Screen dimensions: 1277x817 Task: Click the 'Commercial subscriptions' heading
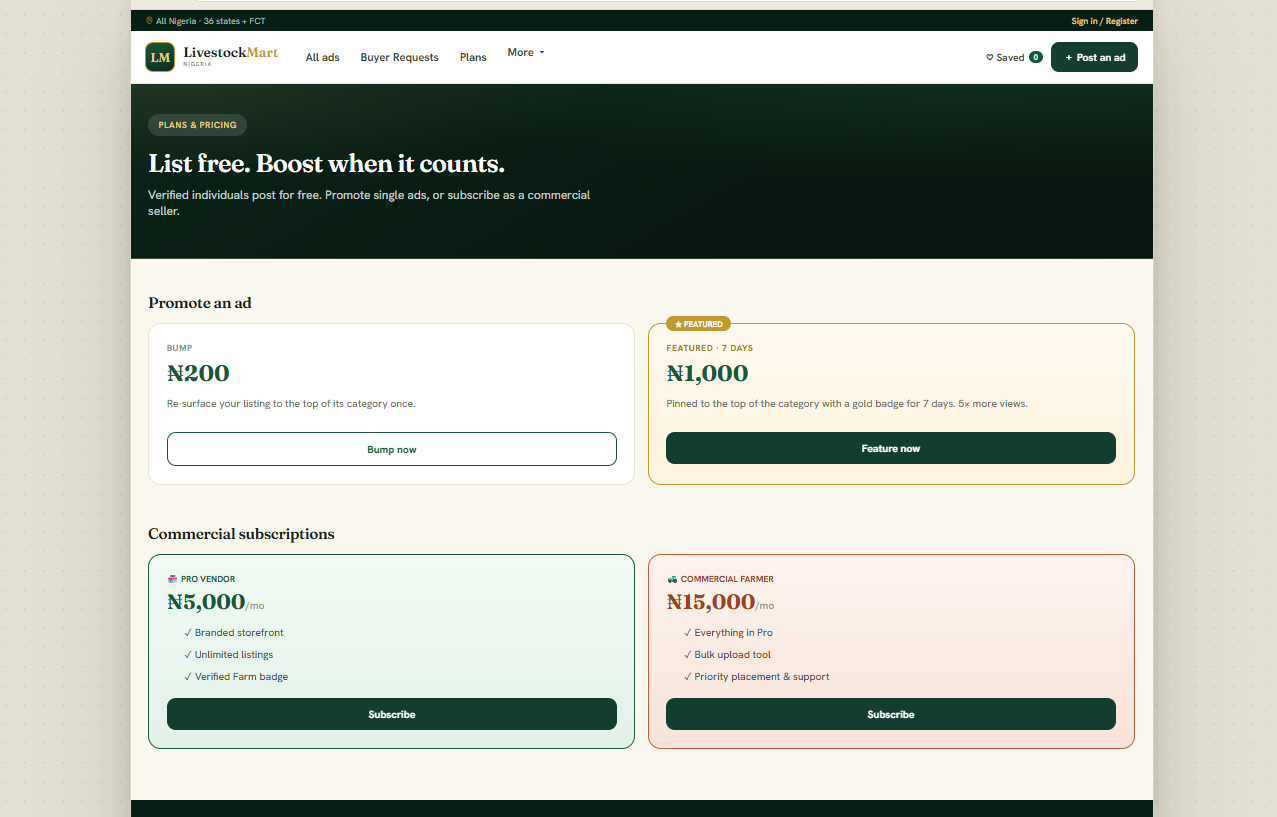(x=241, y=534)
